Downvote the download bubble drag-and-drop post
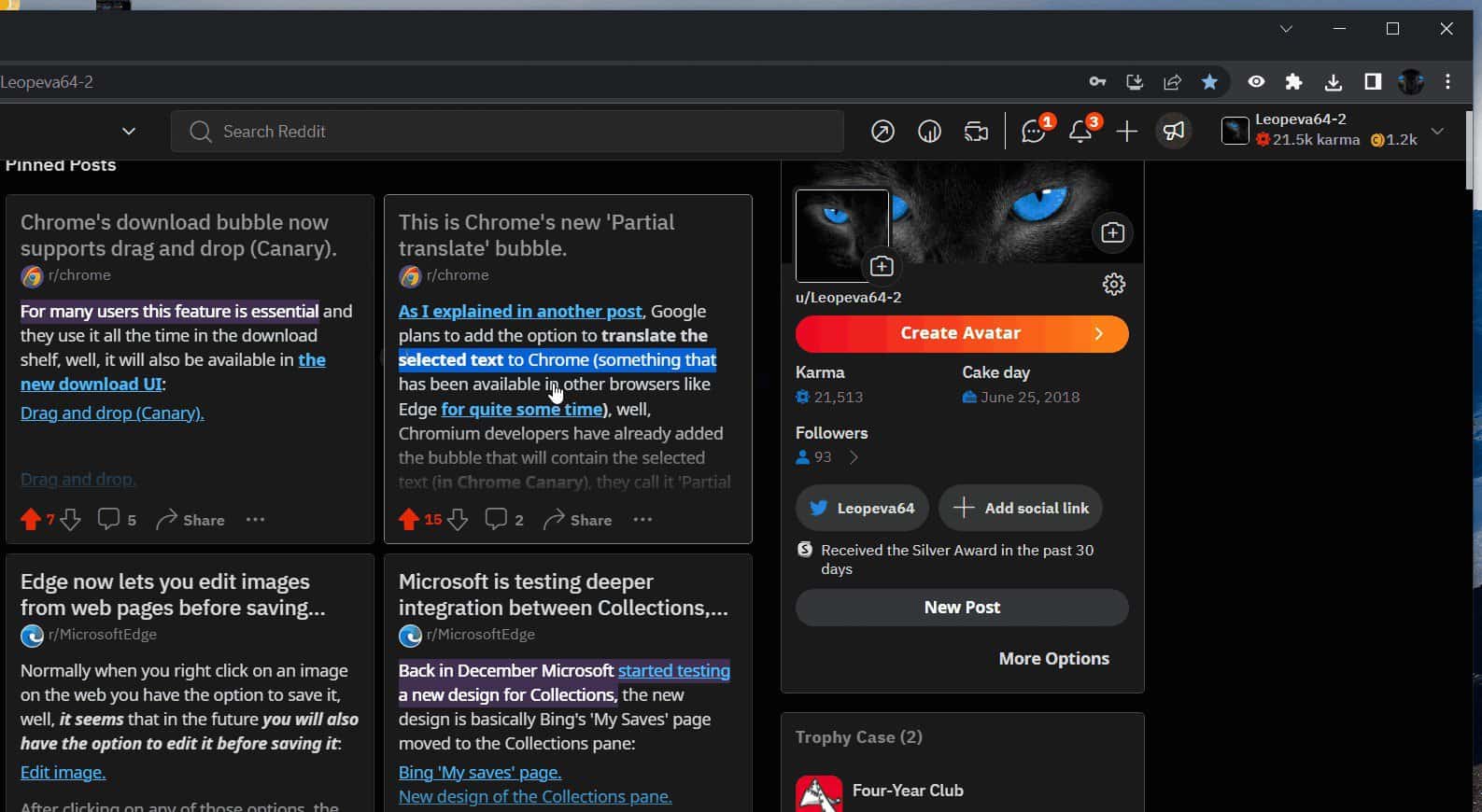1482x812 pixels. click(71, 520)
